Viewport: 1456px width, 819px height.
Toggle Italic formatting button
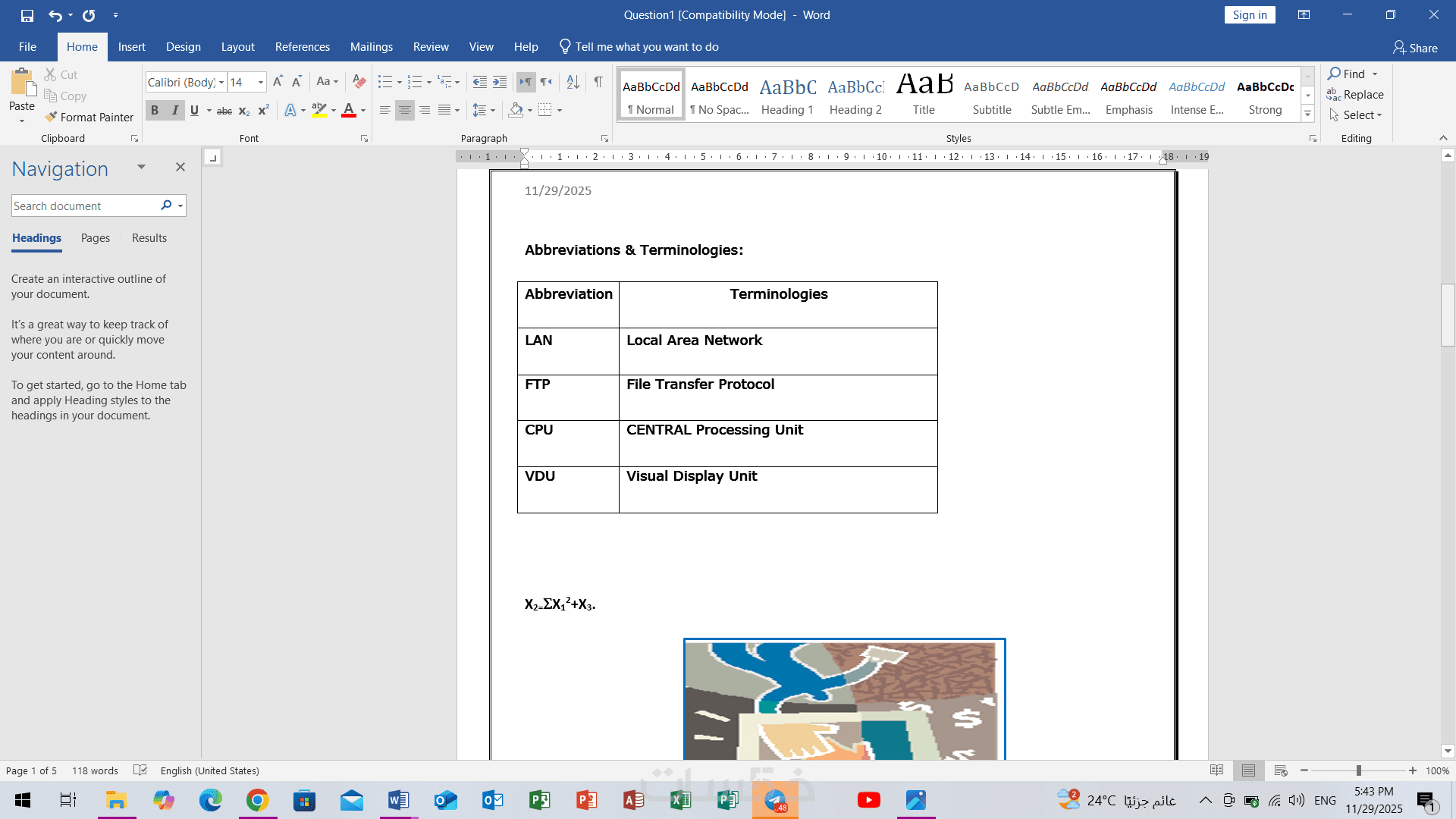click(x=175, y=111)
